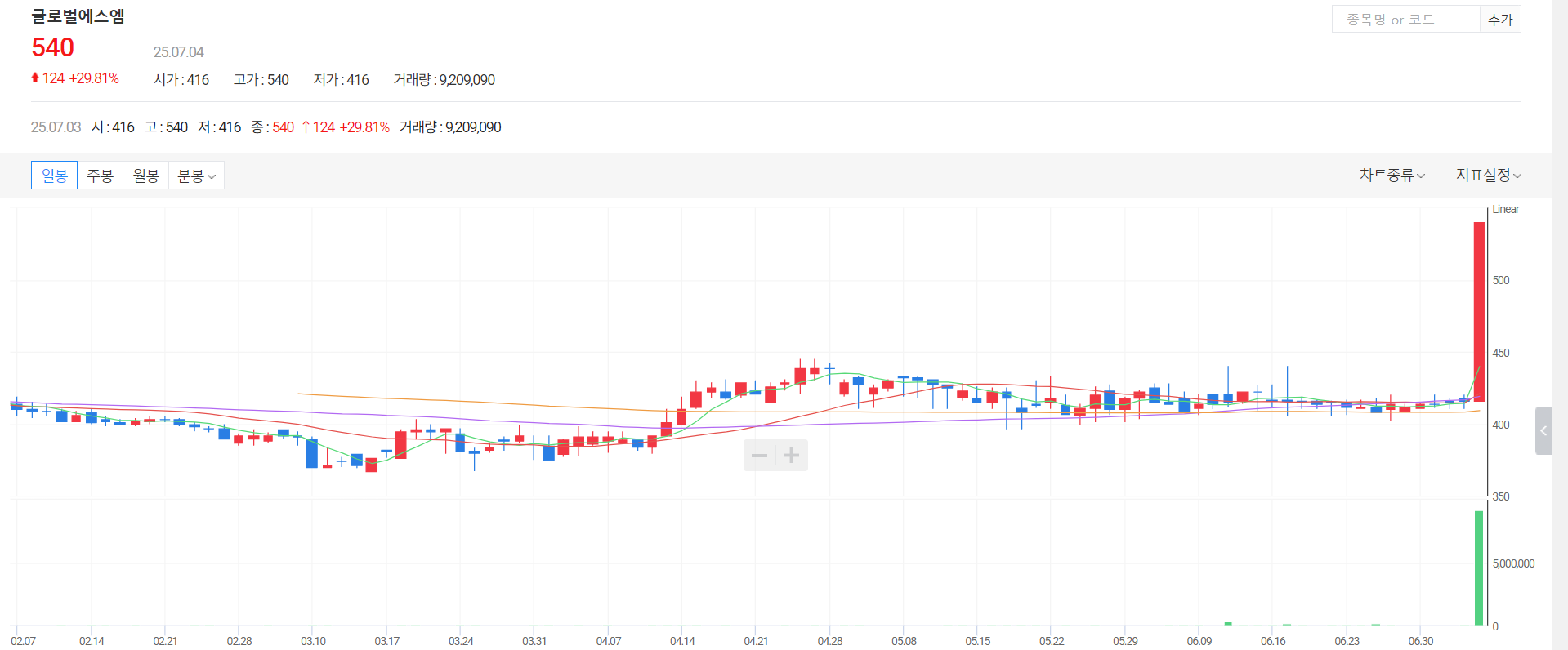Click the 25.07.03 date in the summary row
Image resolution: width=1568 pixels, height=650 pixels.
pyautogui.click(x=56, y=127)
